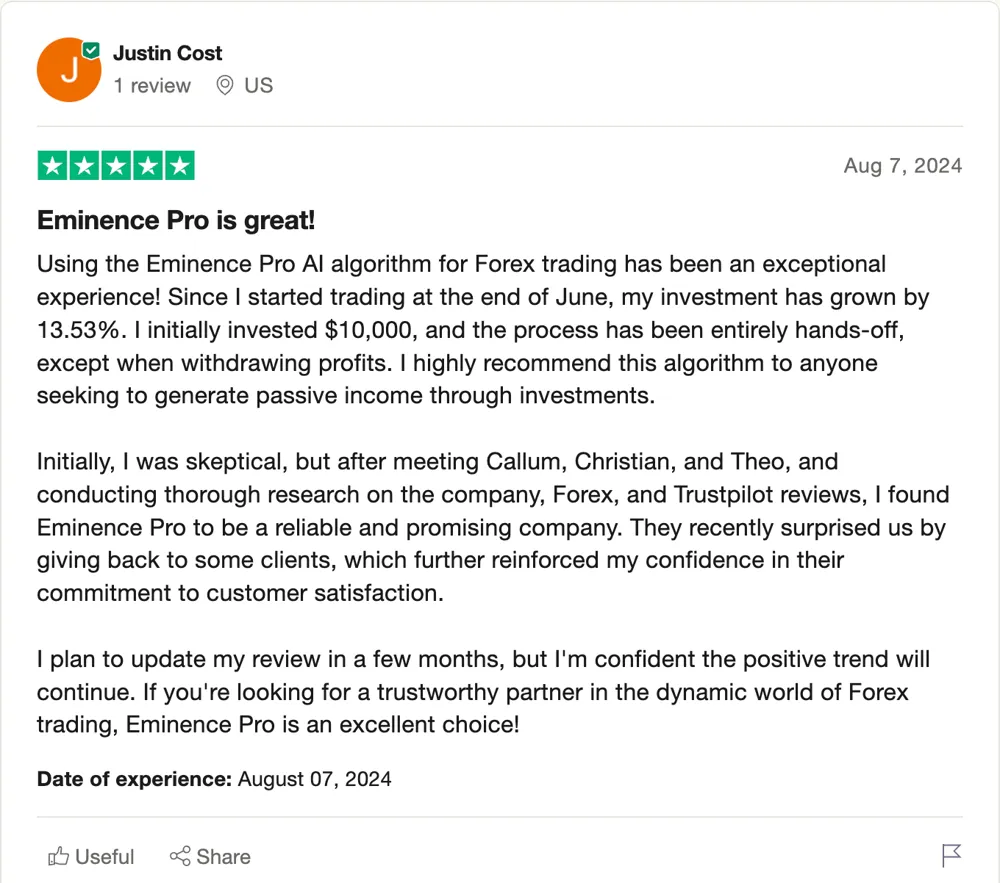Click the location pin icon

tap(224, 85)
